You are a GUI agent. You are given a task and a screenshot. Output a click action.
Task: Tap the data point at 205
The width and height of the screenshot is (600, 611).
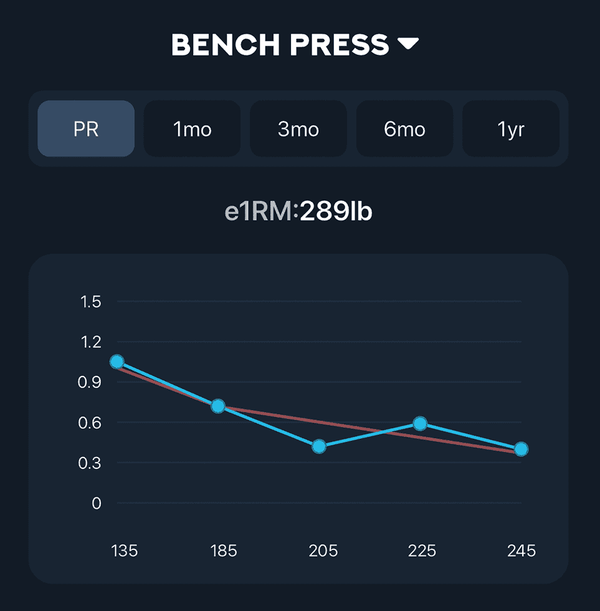point(319,446)
